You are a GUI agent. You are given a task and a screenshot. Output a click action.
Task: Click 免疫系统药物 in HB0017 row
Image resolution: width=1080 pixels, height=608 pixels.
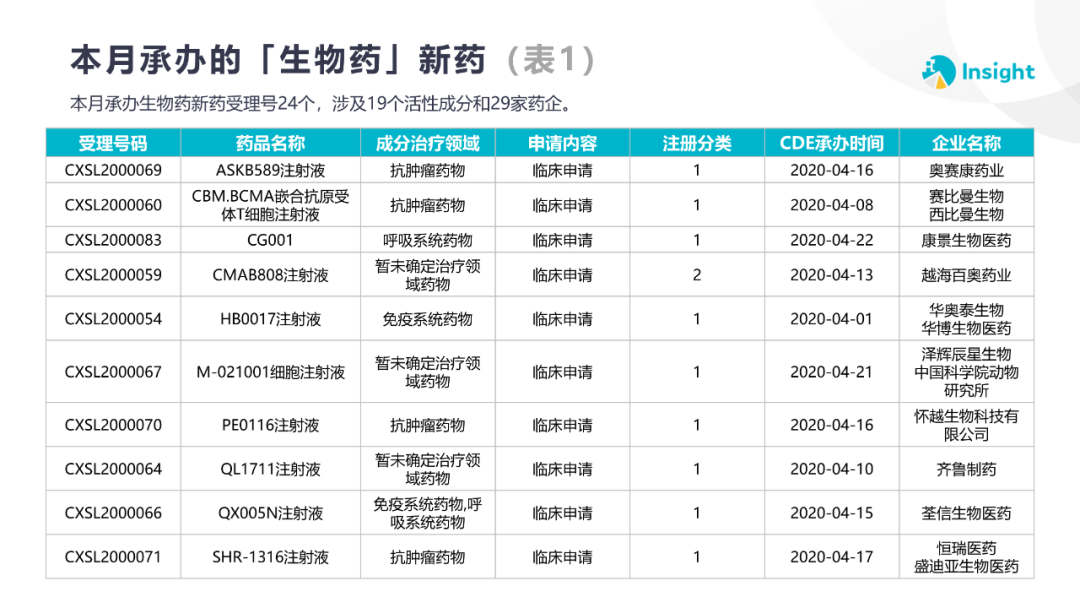tap(428, 319)
